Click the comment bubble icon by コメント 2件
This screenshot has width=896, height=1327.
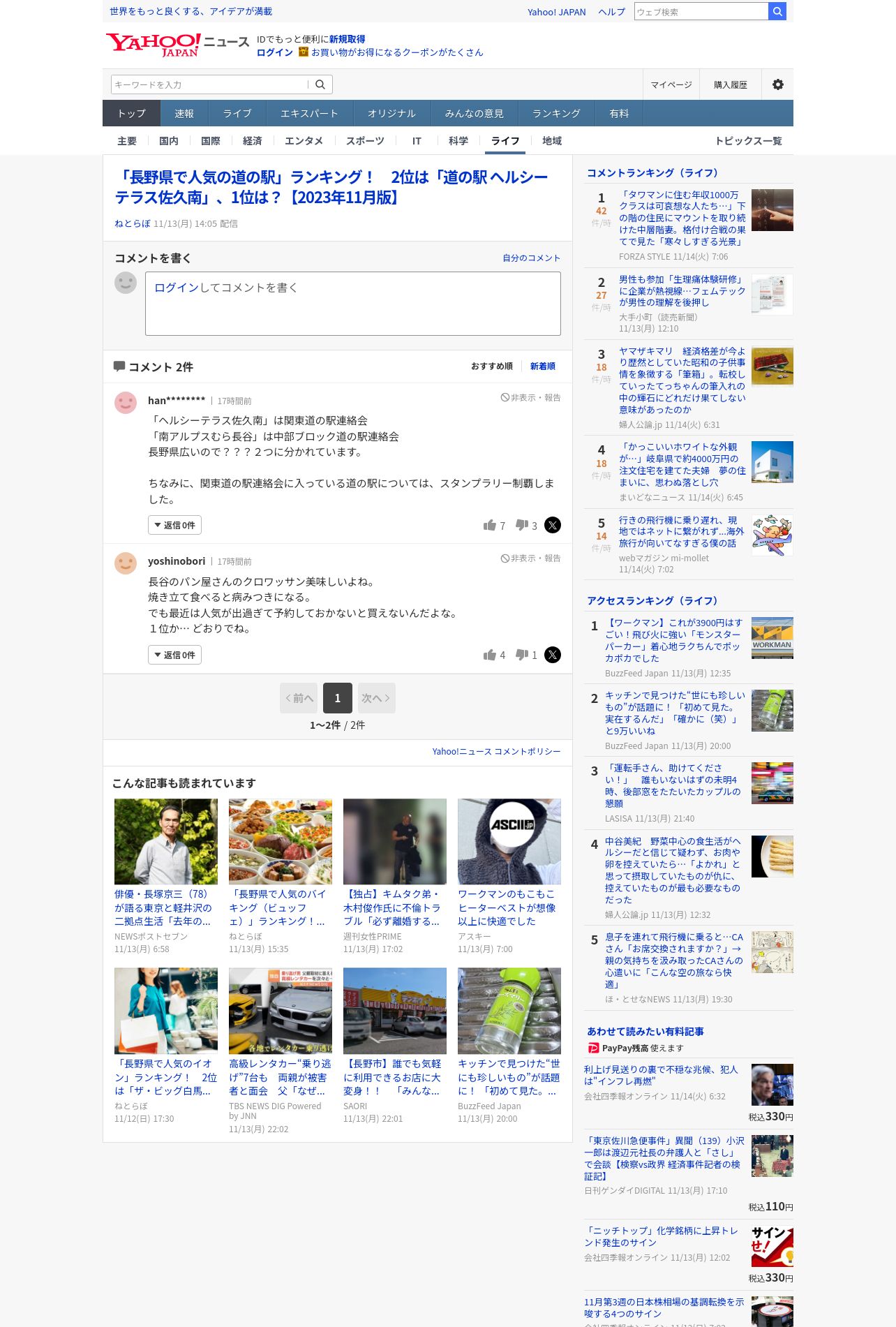119,366
